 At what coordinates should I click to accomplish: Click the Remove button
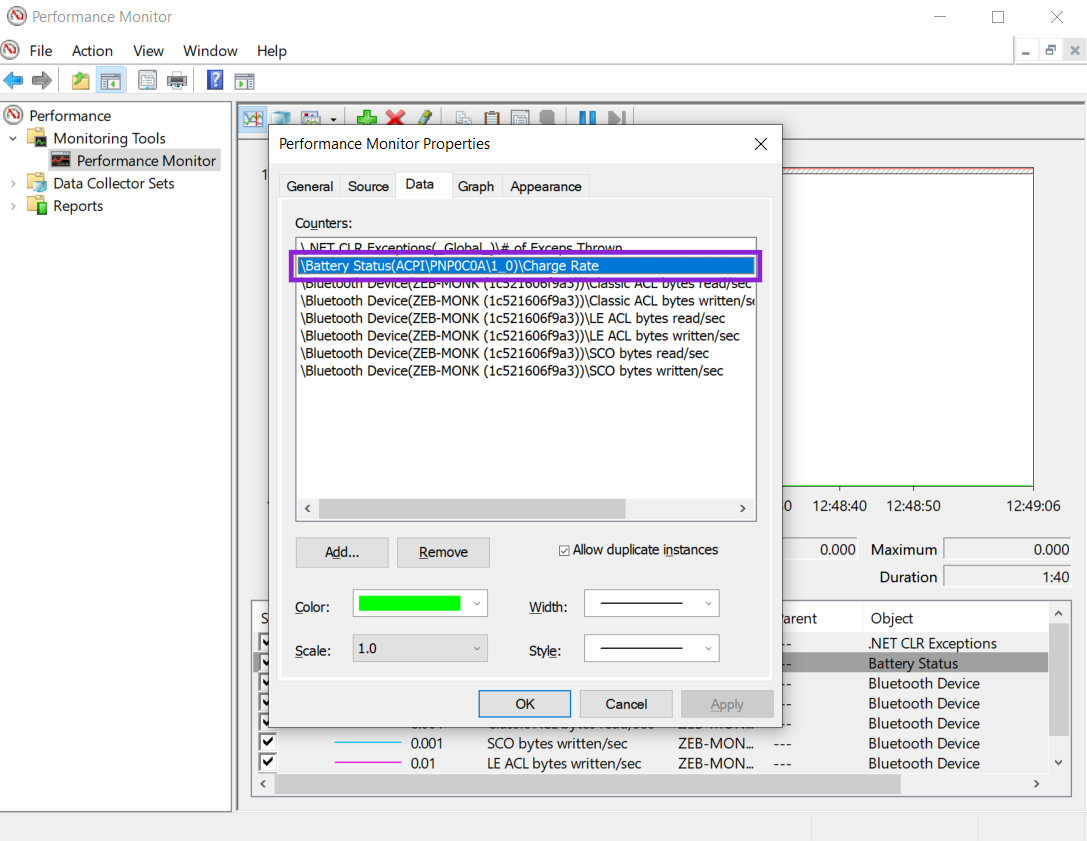[x=443, y=552]
